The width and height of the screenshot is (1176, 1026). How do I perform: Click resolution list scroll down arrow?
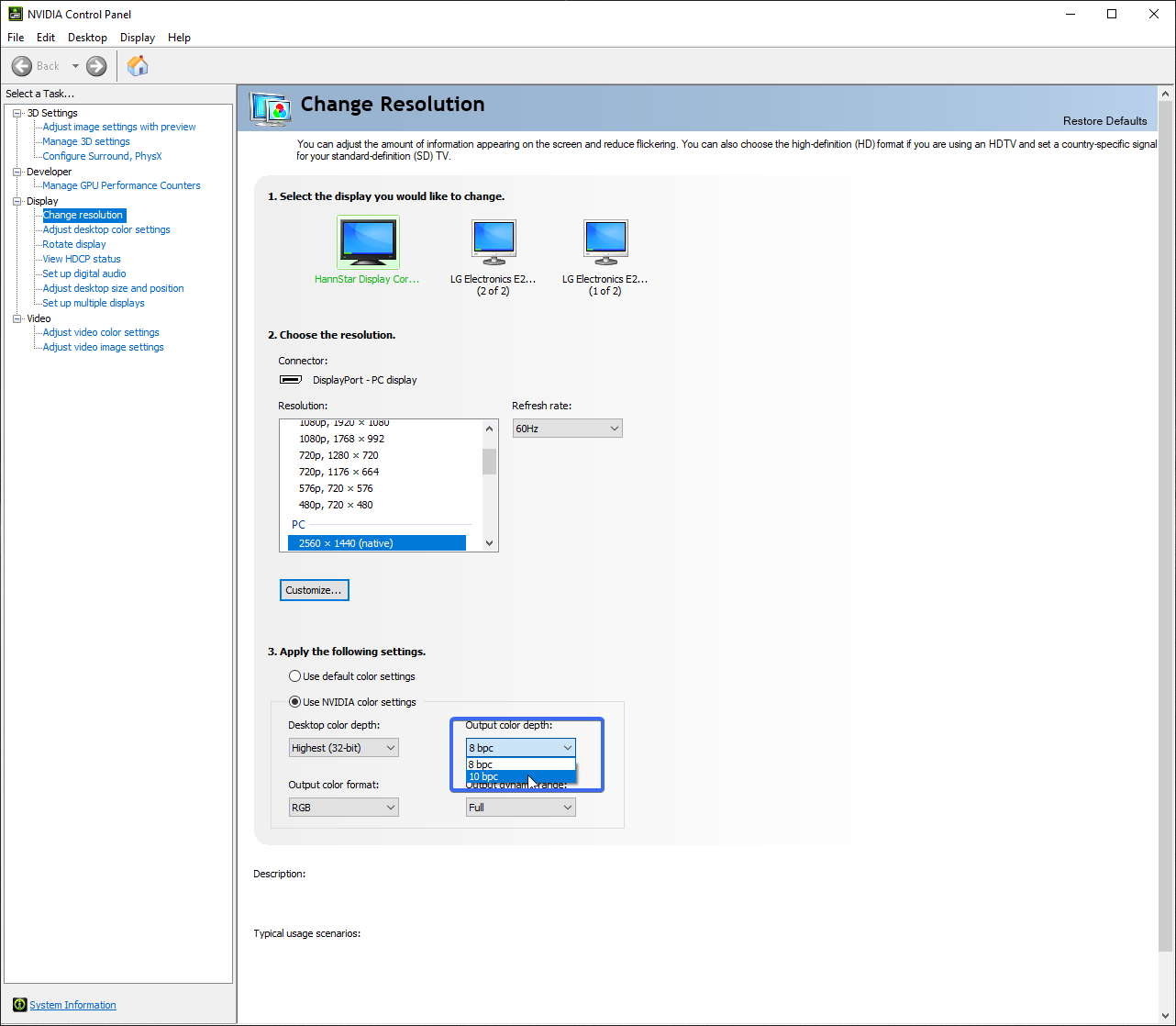[489, 543]
